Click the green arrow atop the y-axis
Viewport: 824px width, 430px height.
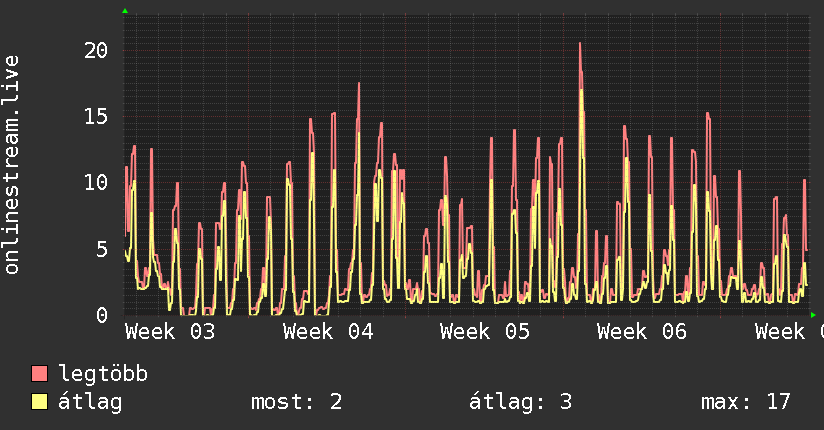(x=125, y=11)
